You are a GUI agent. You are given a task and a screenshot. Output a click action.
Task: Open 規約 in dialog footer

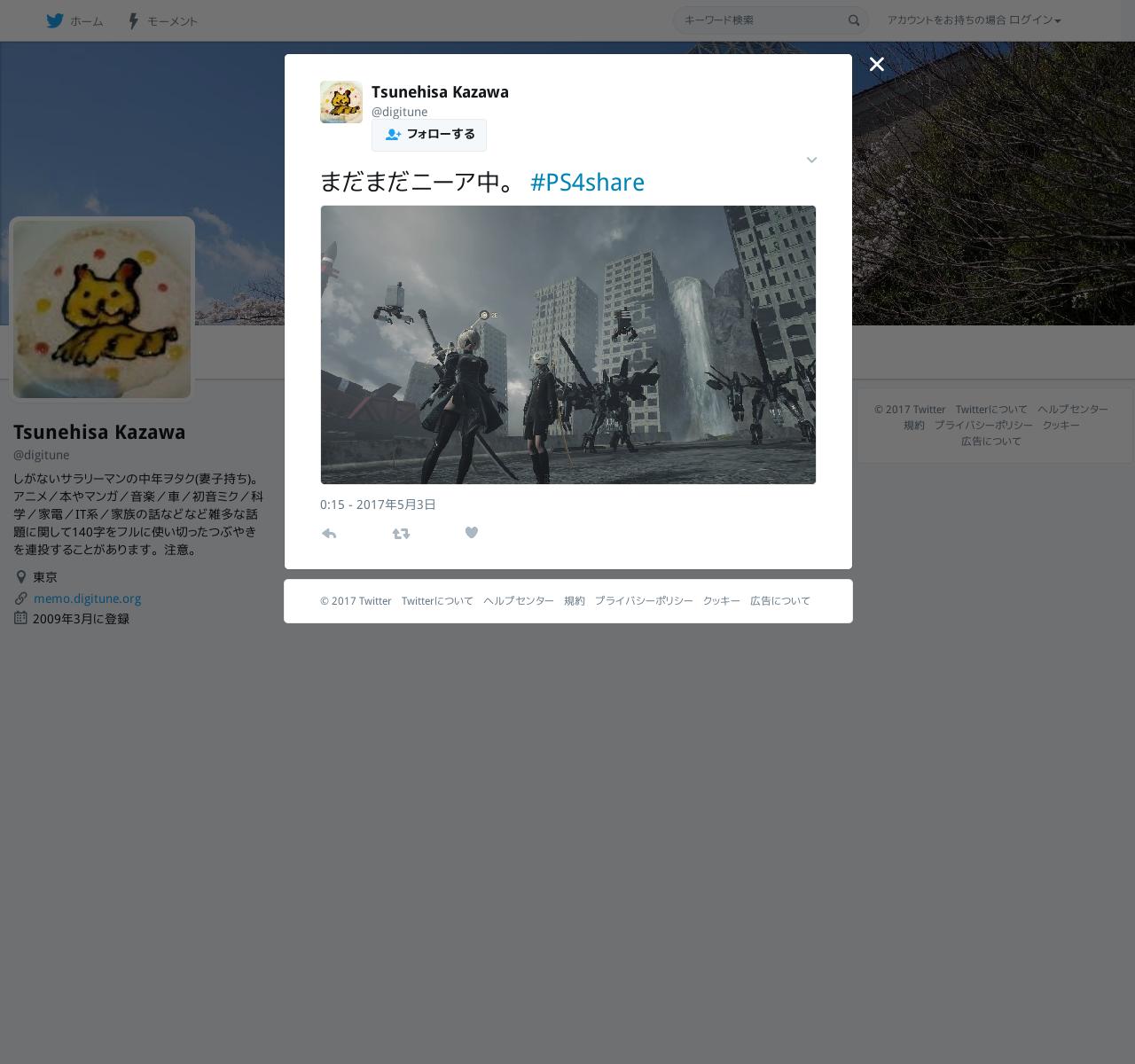575,600
